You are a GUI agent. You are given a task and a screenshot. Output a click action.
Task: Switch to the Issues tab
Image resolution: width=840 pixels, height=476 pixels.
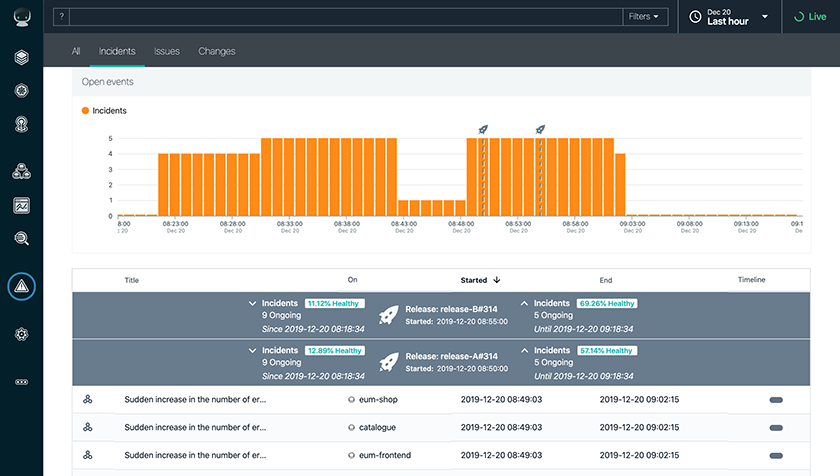[167, 51]
